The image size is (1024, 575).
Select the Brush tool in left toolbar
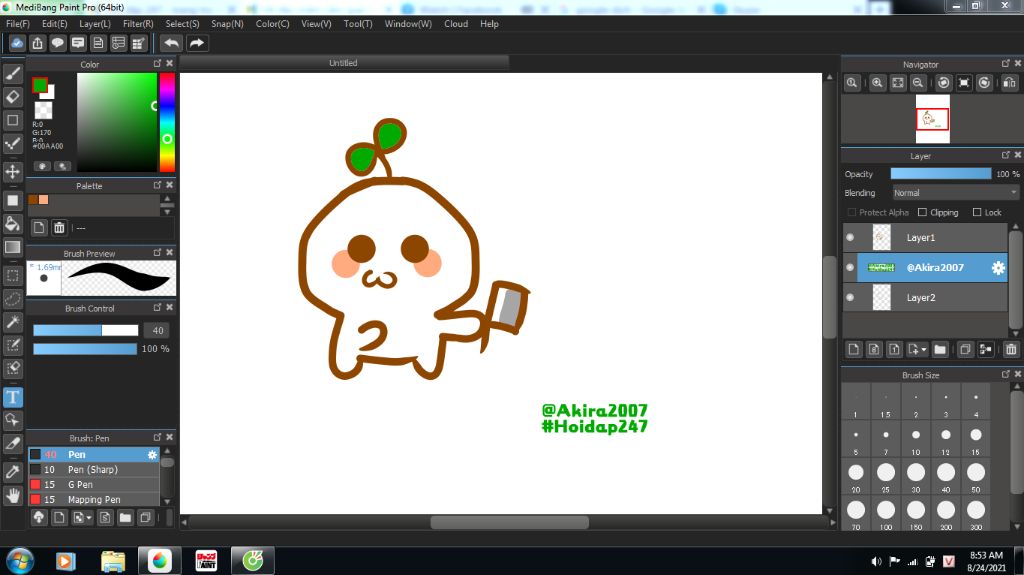pos(12,73)
